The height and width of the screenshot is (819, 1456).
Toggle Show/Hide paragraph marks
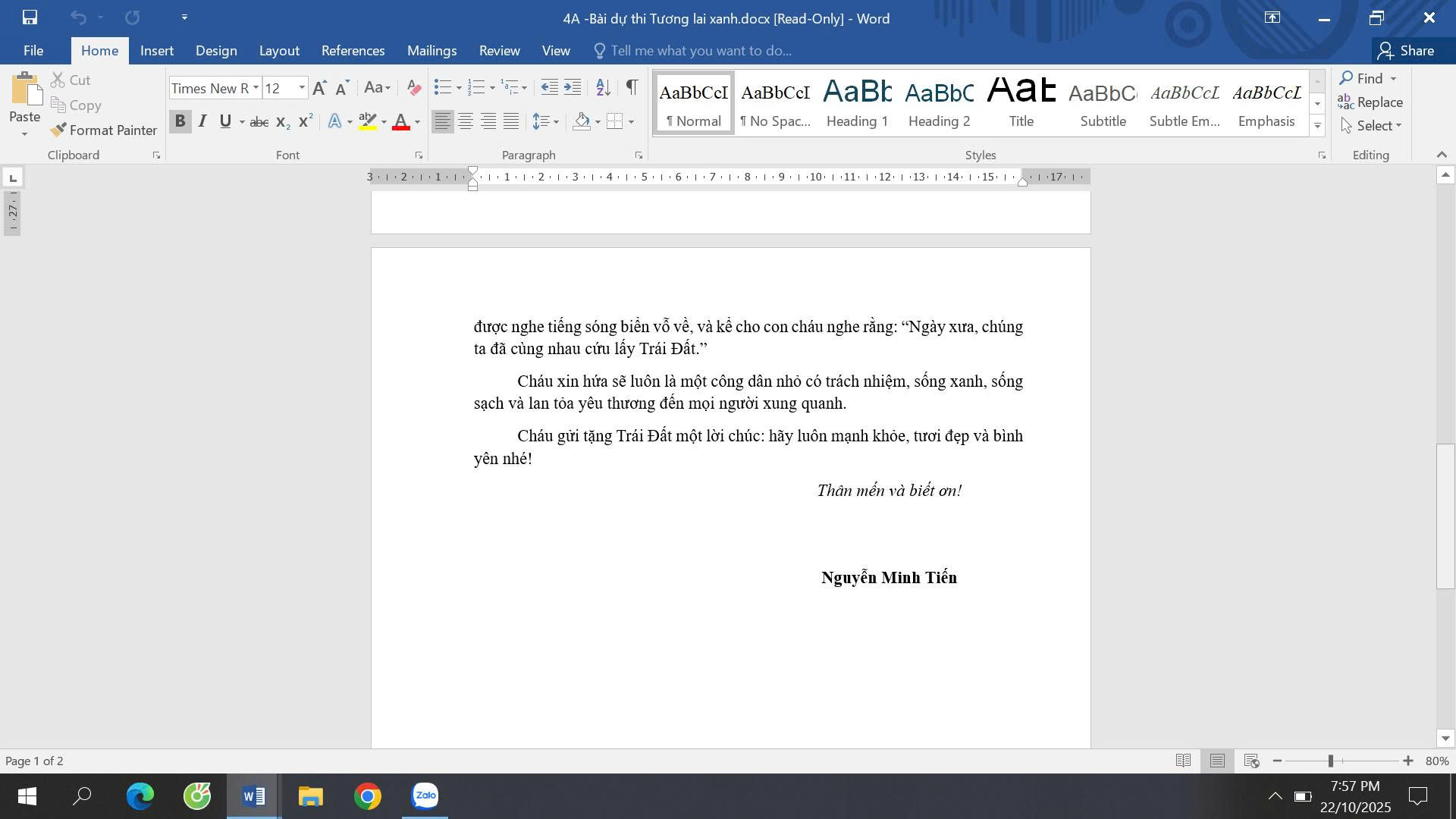[x=632, y=88]
